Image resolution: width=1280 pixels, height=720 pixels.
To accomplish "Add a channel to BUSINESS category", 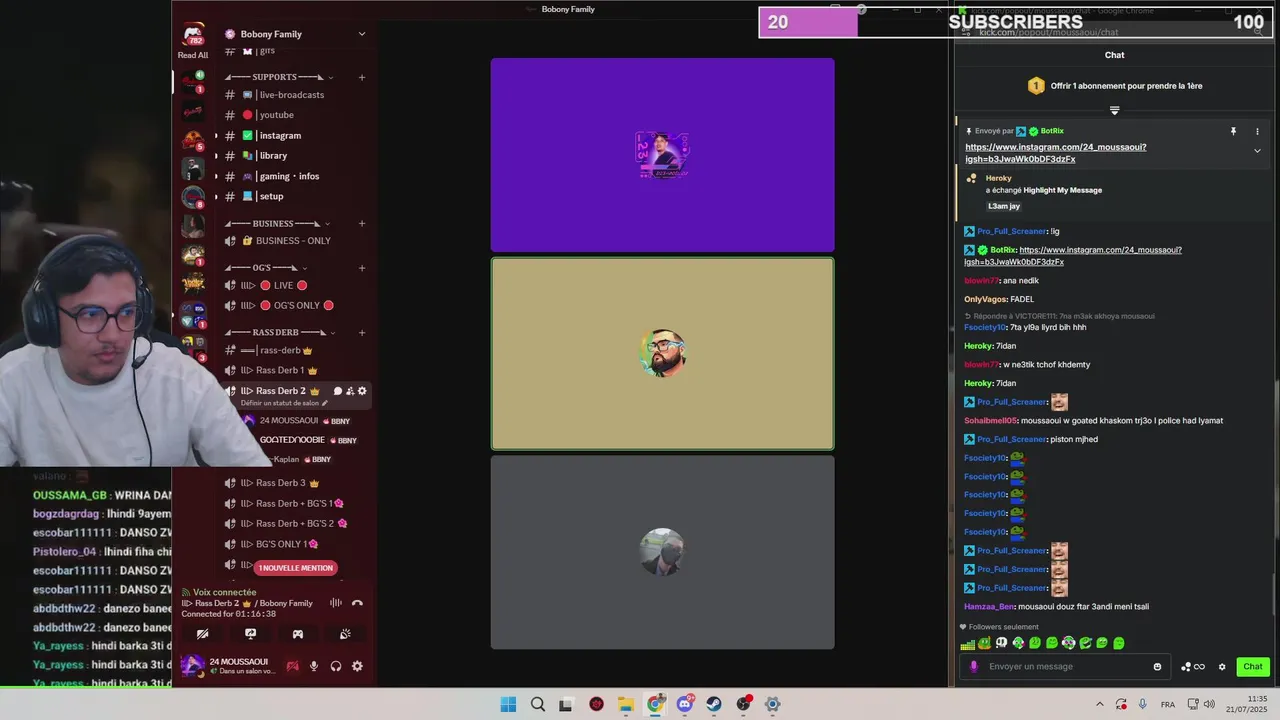I will (362, 223).
